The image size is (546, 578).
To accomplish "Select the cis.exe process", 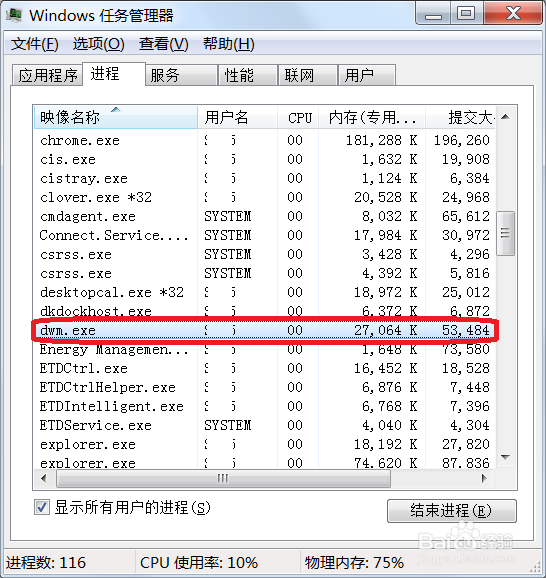I will 265,160.
